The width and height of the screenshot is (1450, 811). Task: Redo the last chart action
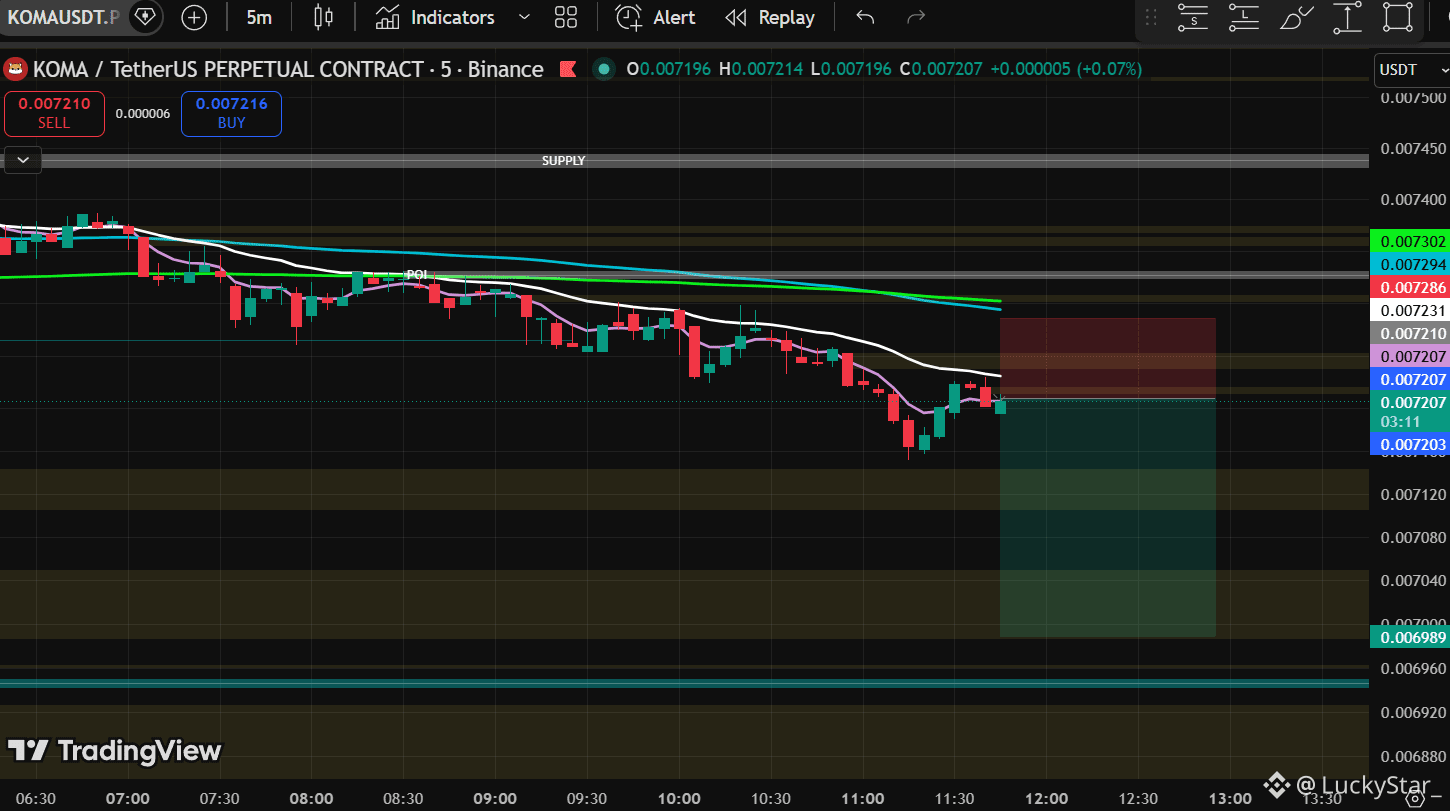coord(915,17)
